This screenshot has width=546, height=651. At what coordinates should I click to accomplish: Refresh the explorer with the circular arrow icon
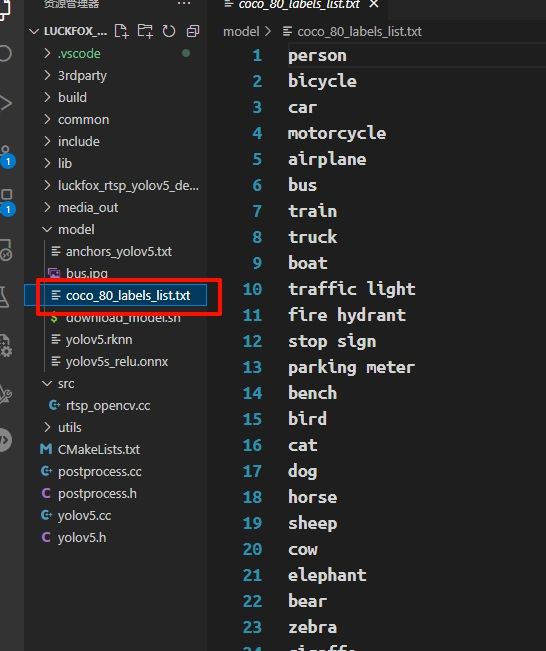pyautogui.click(x=169, y=31)
